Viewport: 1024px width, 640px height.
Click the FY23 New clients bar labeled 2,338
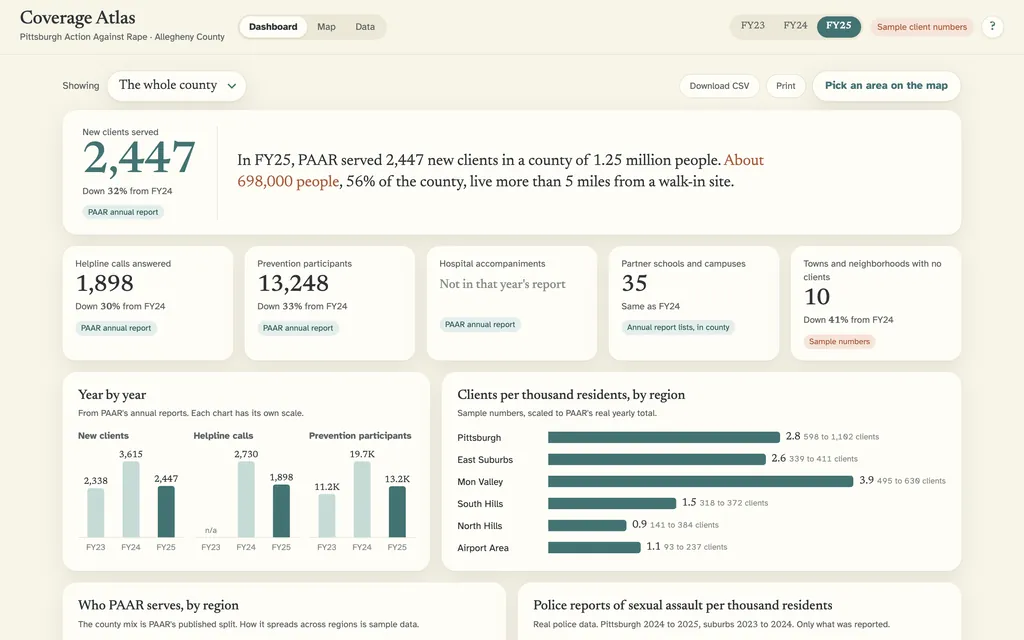(x=95, y=513)
